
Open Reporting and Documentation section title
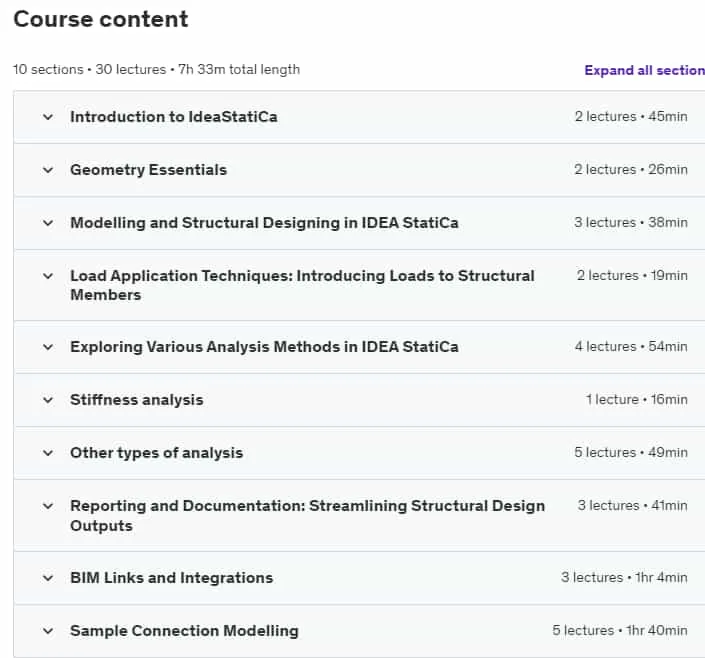308,515
